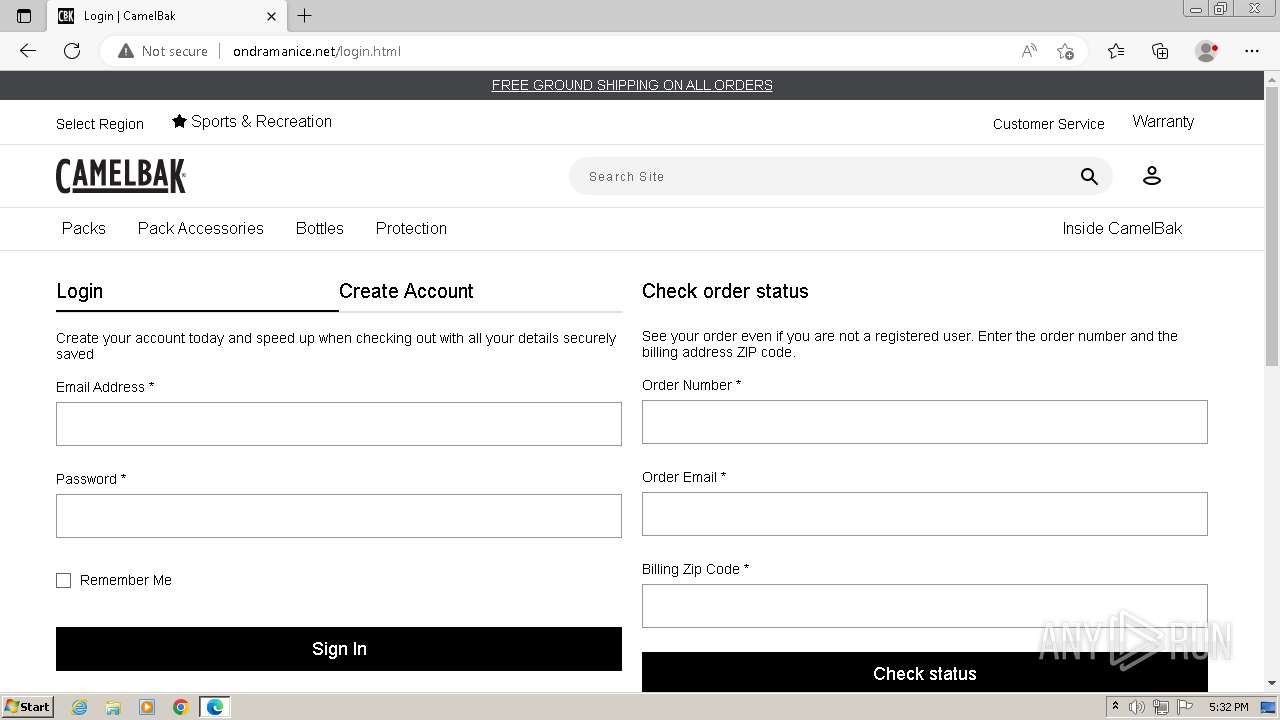
Task: Expand the Packs navigation menu
Action: (83, 228)
